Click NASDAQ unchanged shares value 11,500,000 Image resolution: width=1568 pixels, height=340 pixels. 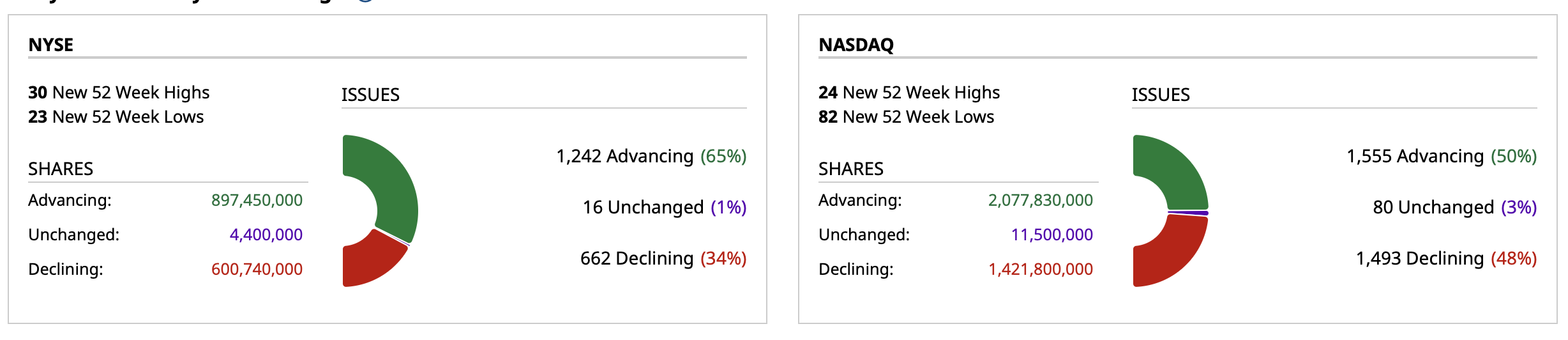[1052, 235]
